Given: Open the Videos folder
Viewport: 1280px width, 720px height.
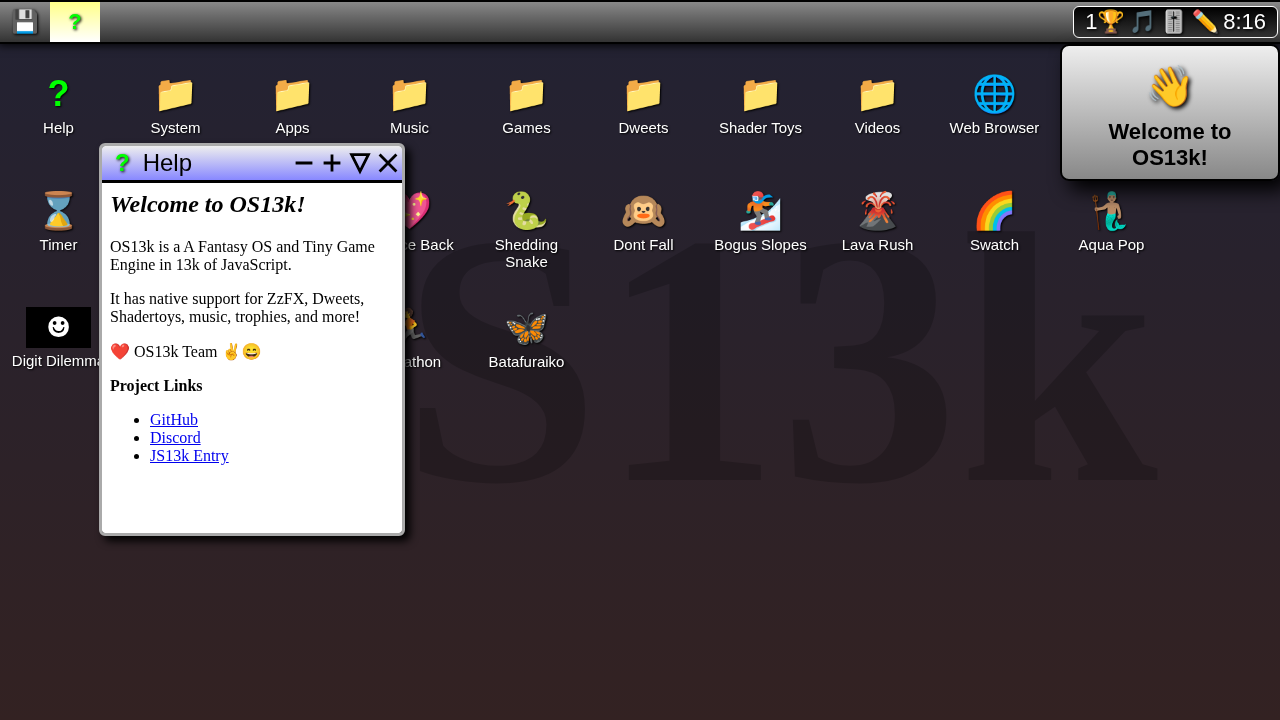Looking at the screenshot, I should point(877,104).
